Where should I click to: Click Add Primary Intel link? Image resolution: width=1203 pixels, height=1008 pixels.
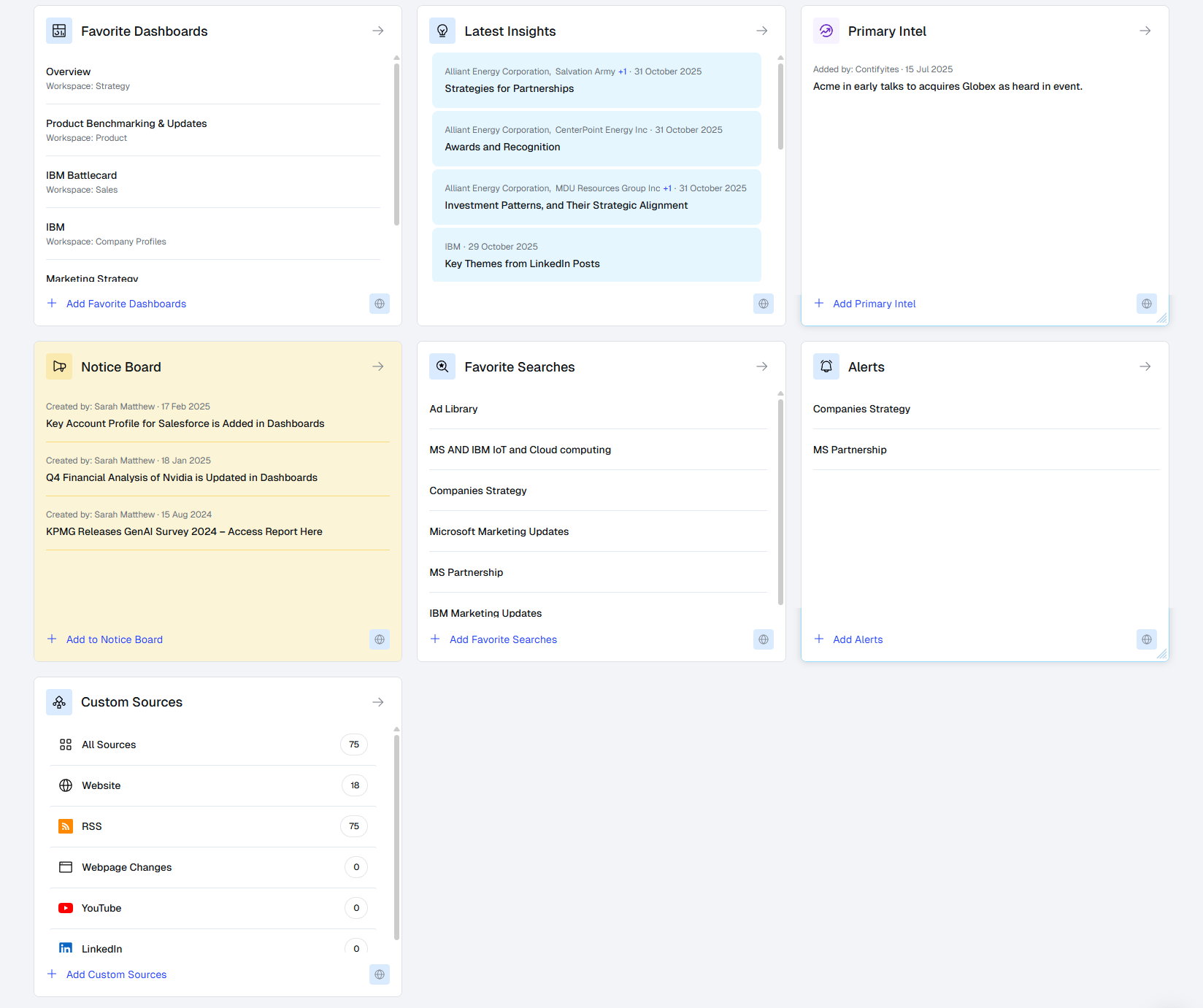pyautogui.click(x=874, y=304)
